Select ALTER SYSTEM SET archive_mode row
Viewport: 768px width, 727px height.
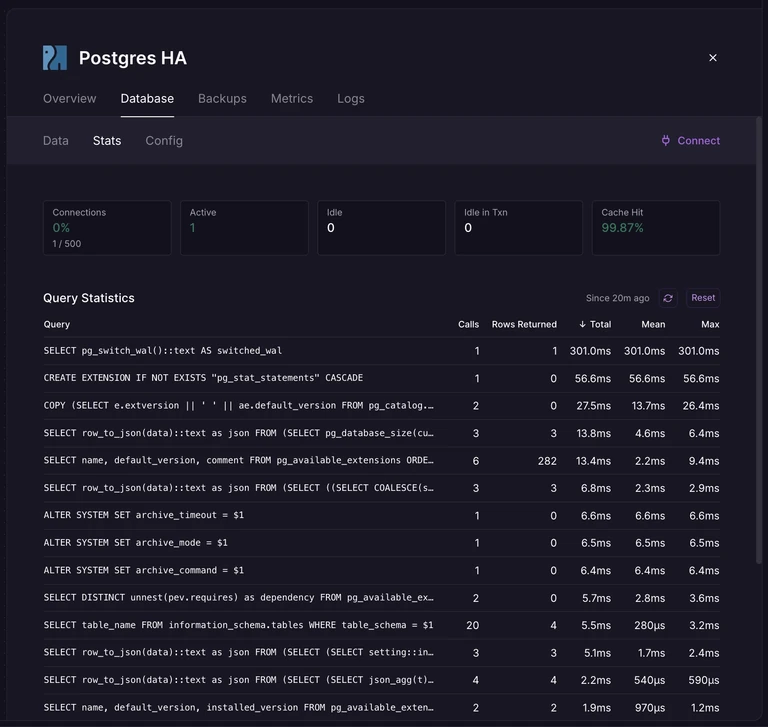pyautogui.click(x=382, y=543)
